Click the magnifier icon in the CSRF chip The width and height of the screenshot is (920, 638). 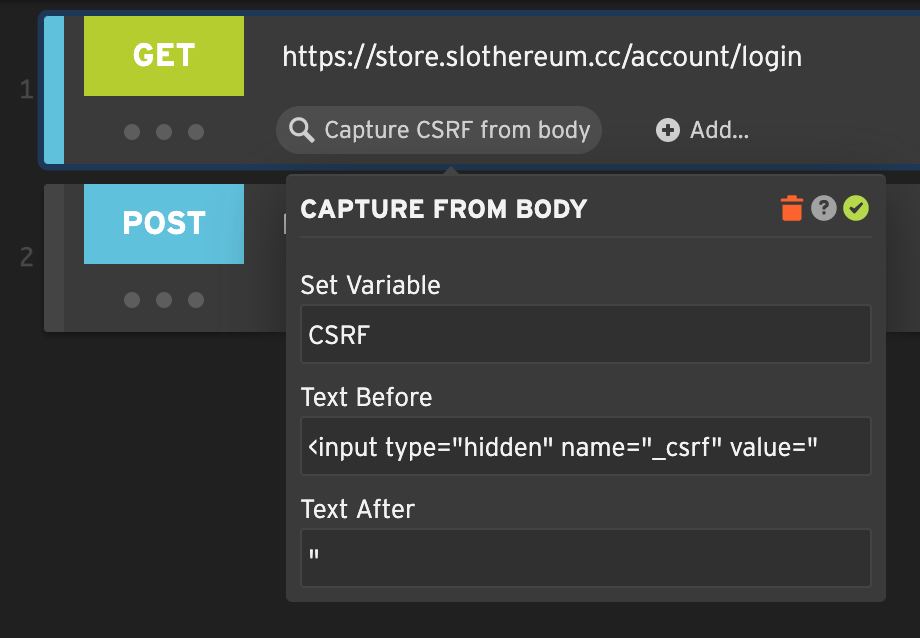(x=303, y=130)
